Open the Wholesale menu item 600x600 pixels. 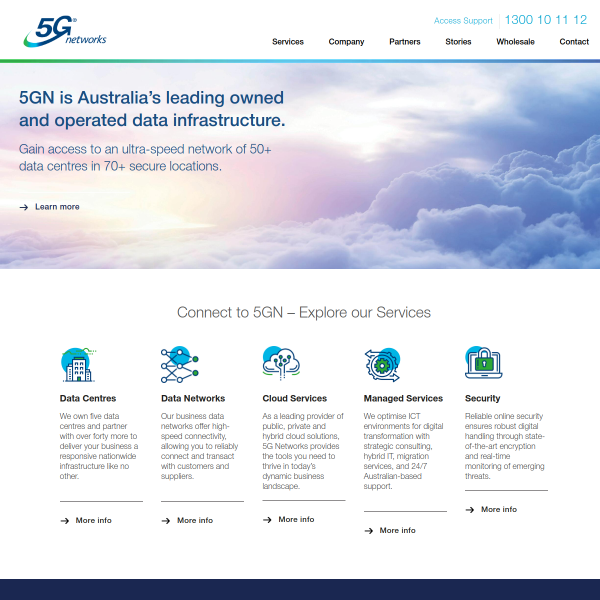[x=515, y=42]
